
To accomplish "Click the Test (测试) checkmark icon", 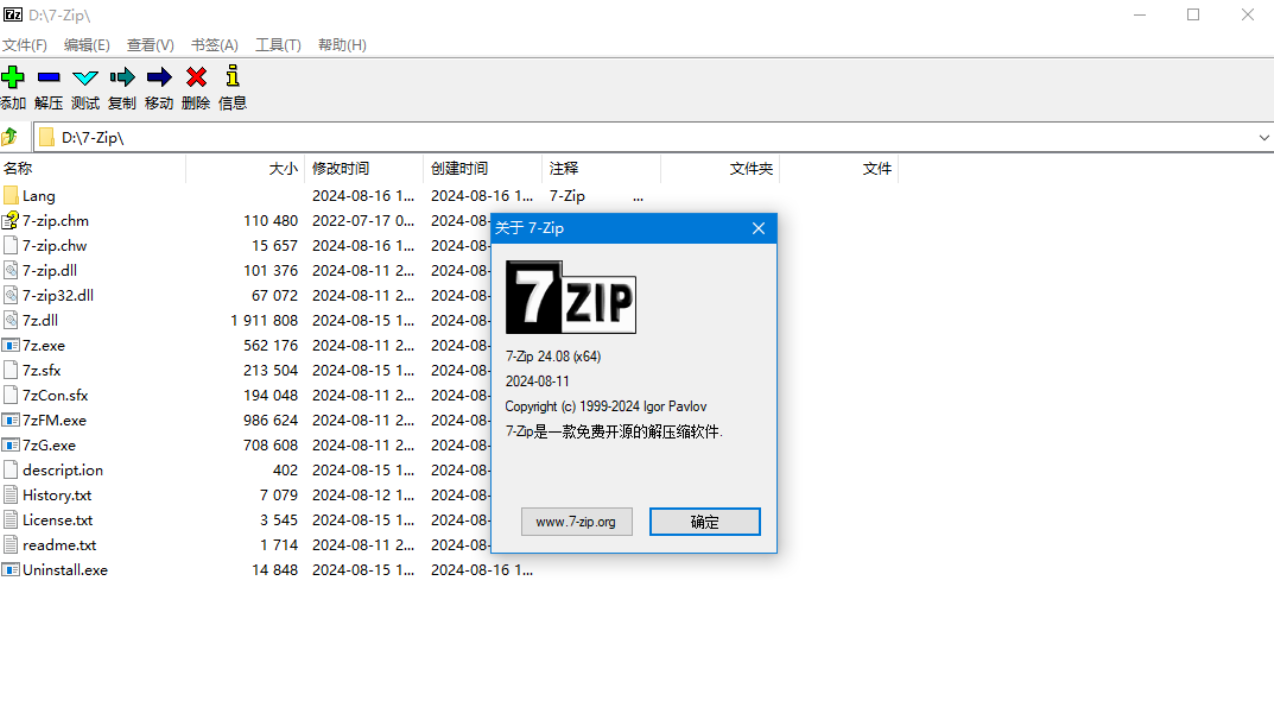I will point(85,77).
